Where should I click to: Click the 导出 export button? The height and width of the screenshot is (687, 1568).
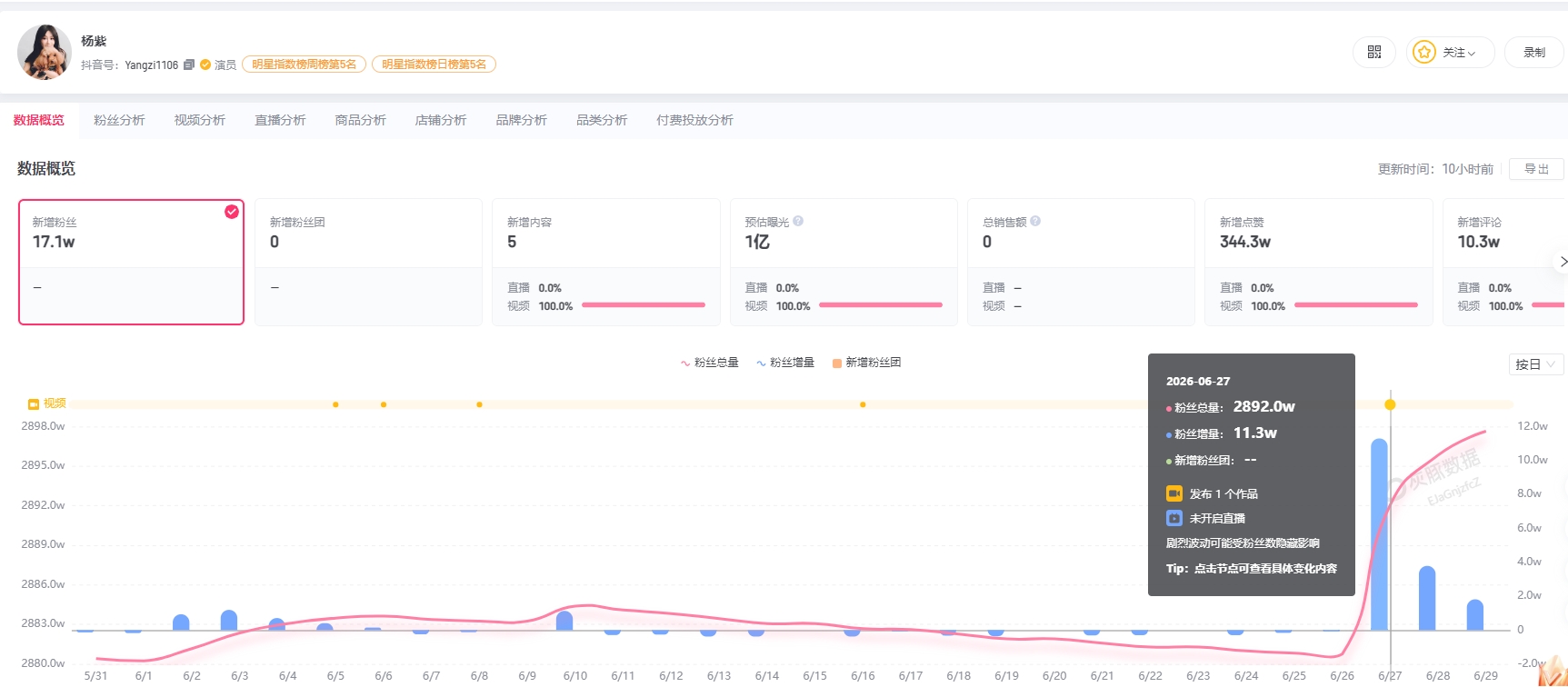(x=1536, y=169)
